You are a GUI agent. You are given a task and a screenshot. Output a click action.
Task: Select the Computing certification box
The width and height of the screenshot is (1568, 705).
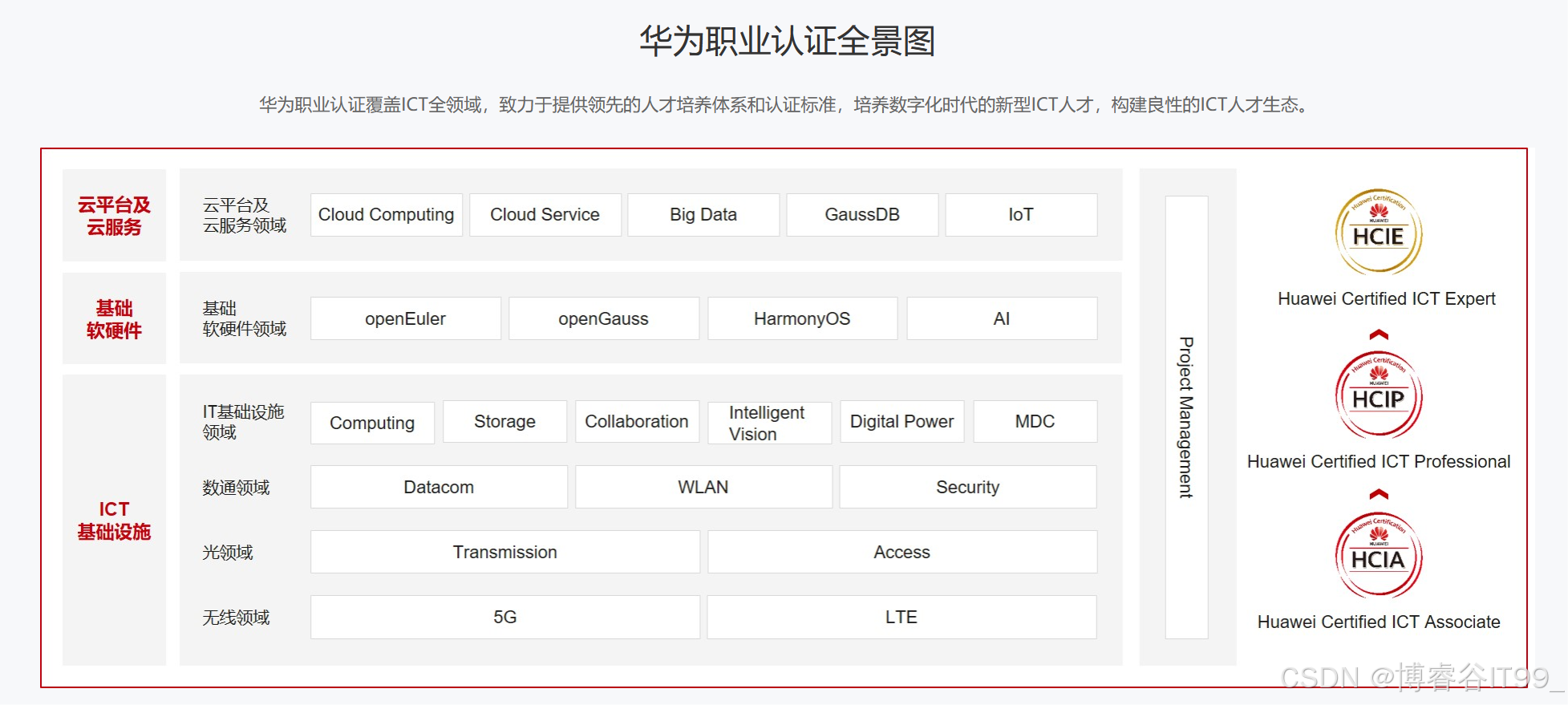point(373,423)
